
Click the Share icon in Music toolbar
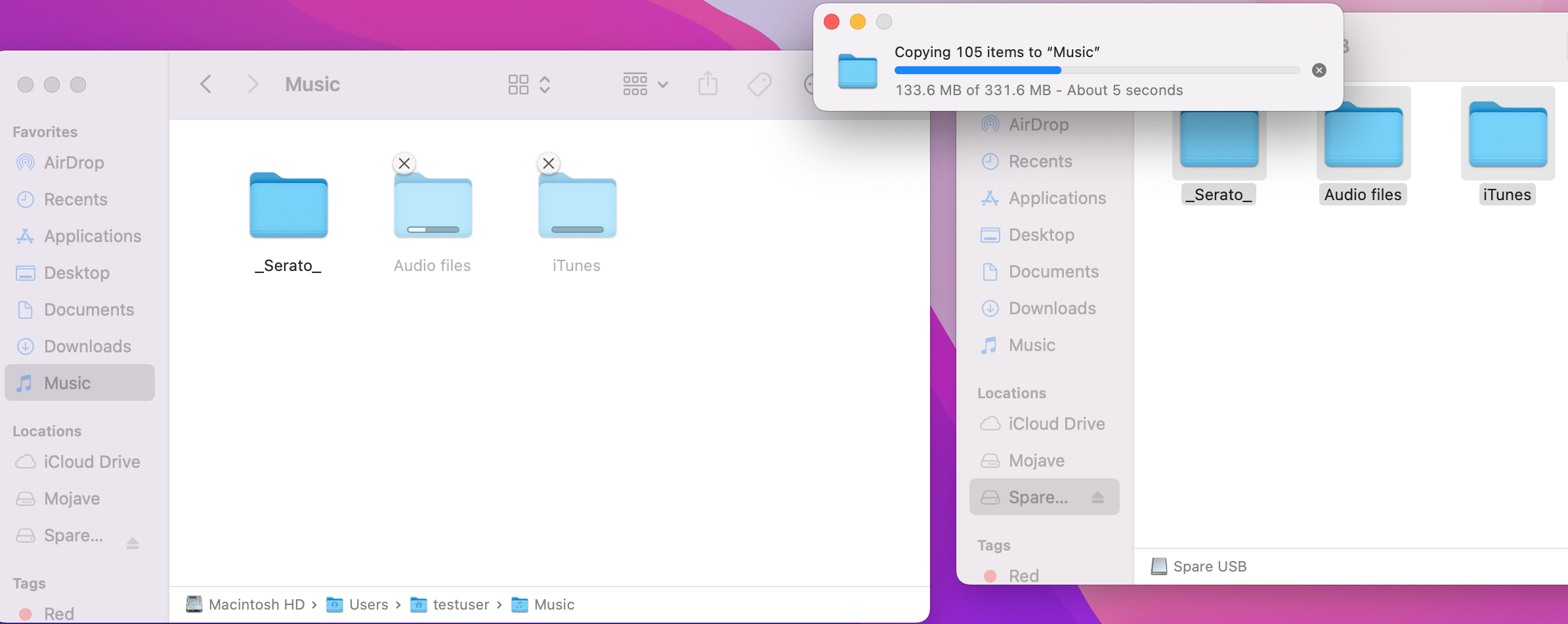pyautogui.click(x=708, y=84)
